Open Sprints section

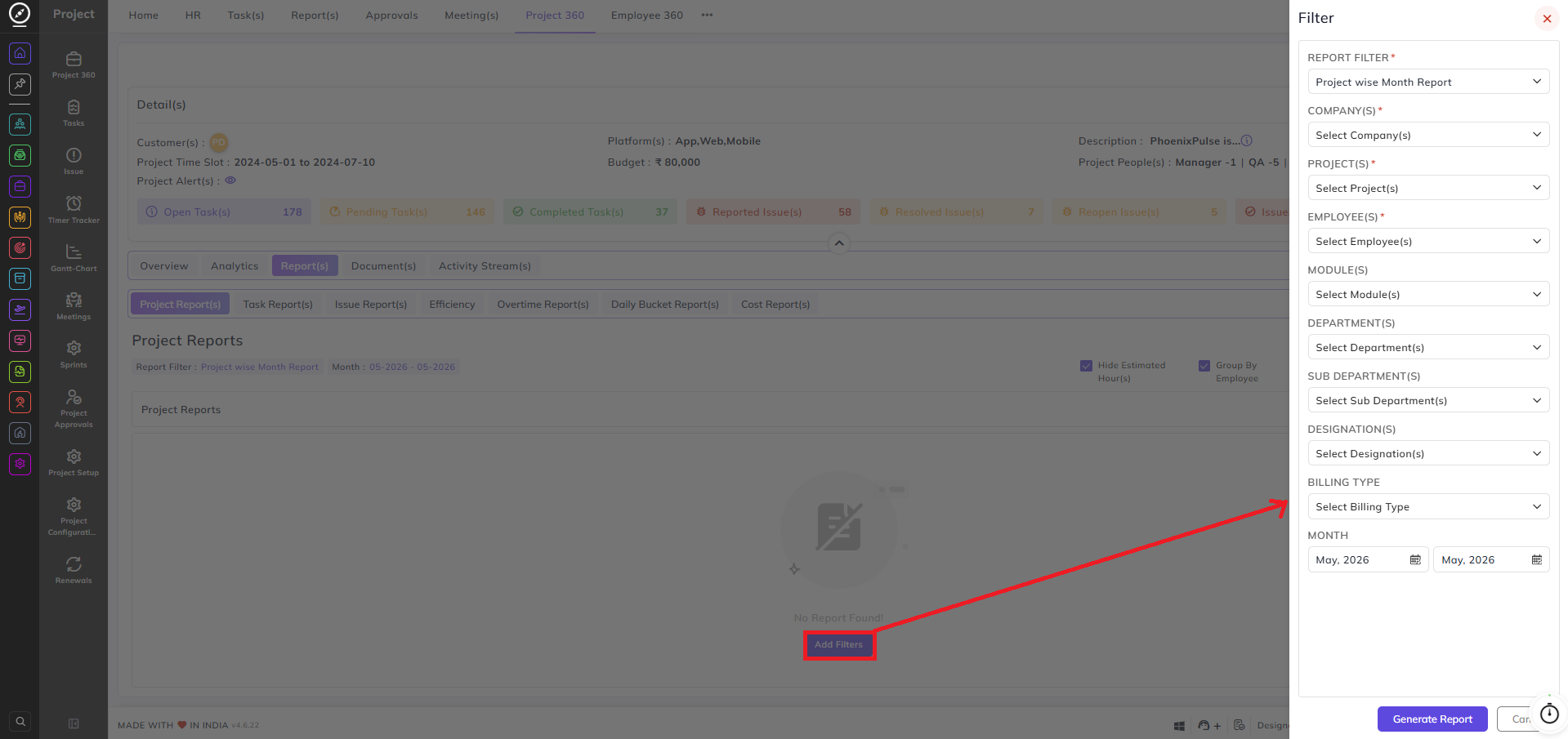point(74,354)
